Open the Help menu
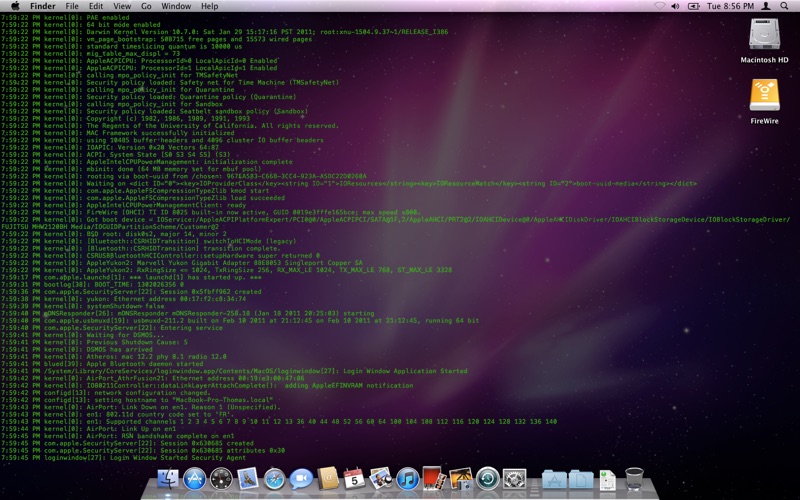 (209, 6)
